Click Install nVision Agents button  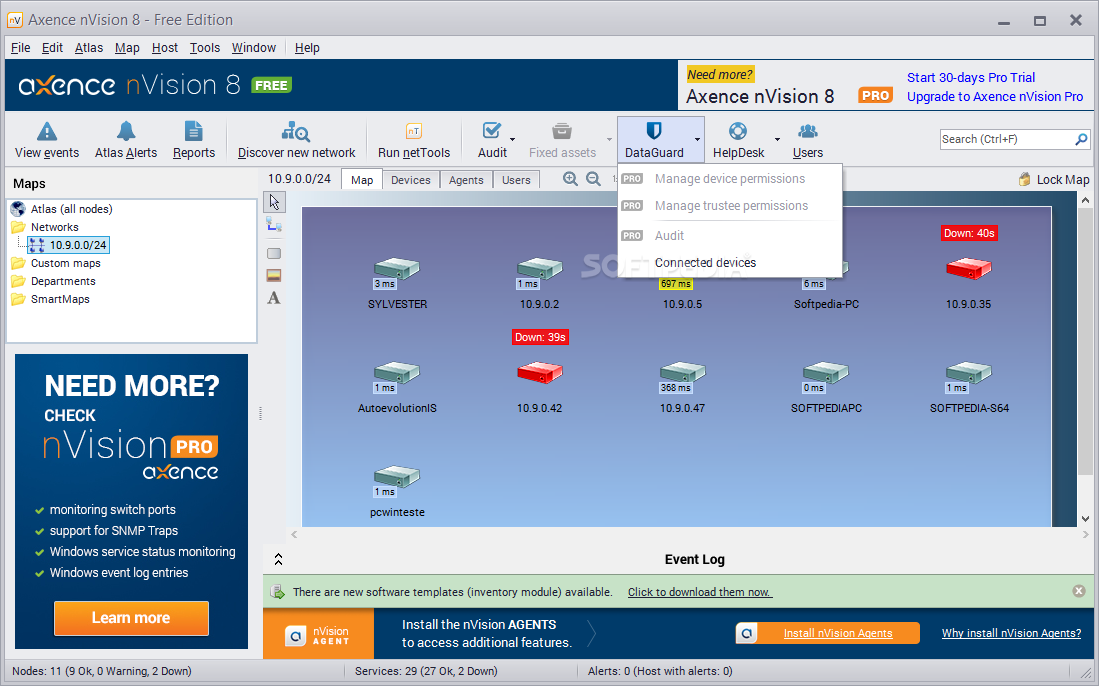[x=828, y=633]
